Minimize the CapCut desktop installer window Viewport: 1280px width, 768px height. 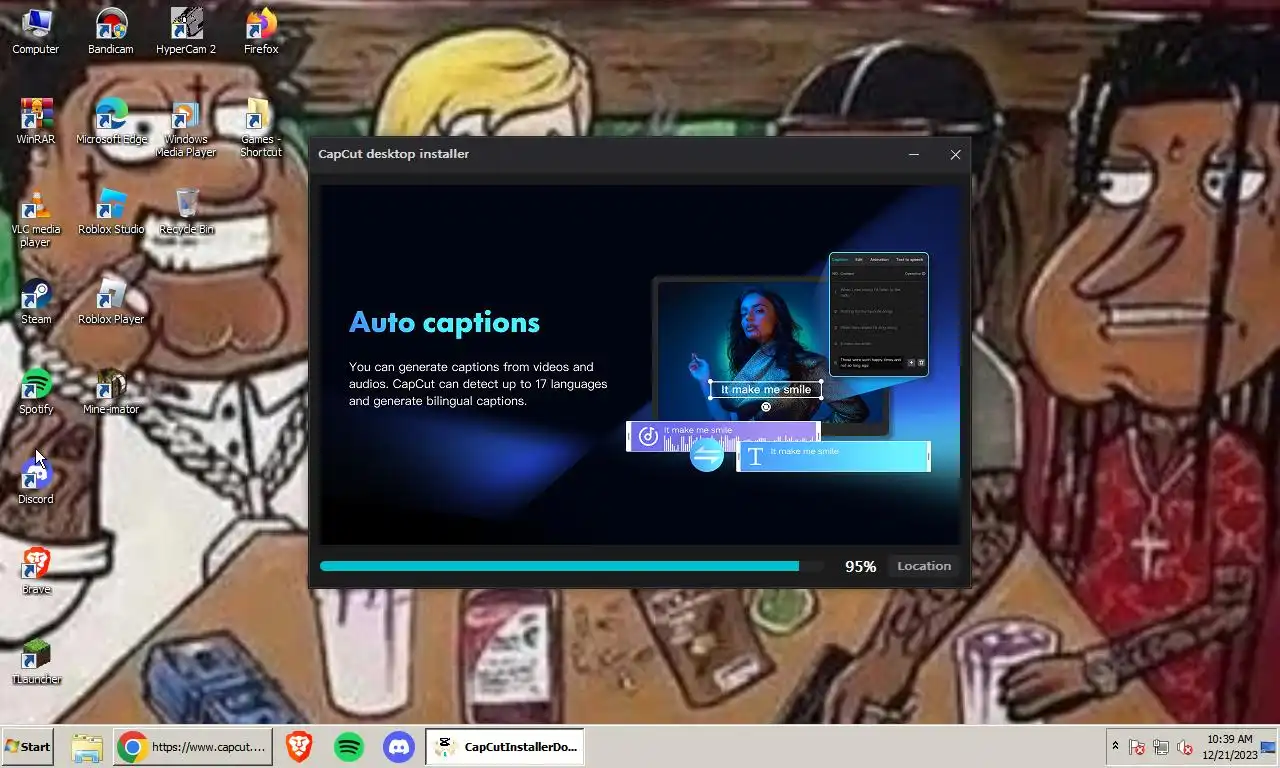pyautogui.click(x=914, y=154)
